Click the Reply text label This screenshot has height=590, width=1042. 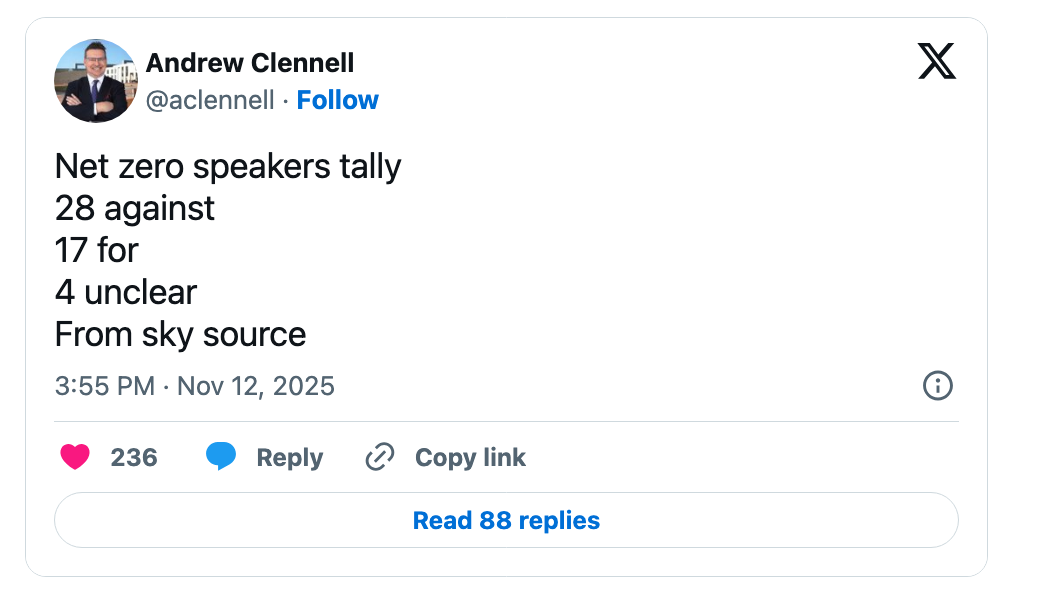coord(289,457)
